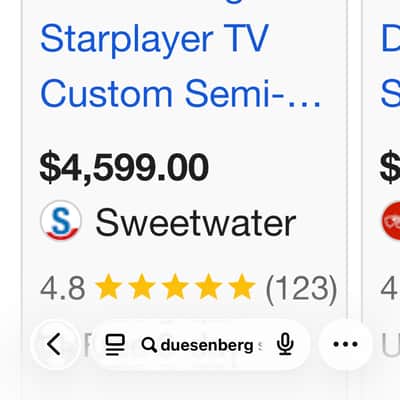Click the truncated ellipsis after Semi-

click(x=304, y=102)
